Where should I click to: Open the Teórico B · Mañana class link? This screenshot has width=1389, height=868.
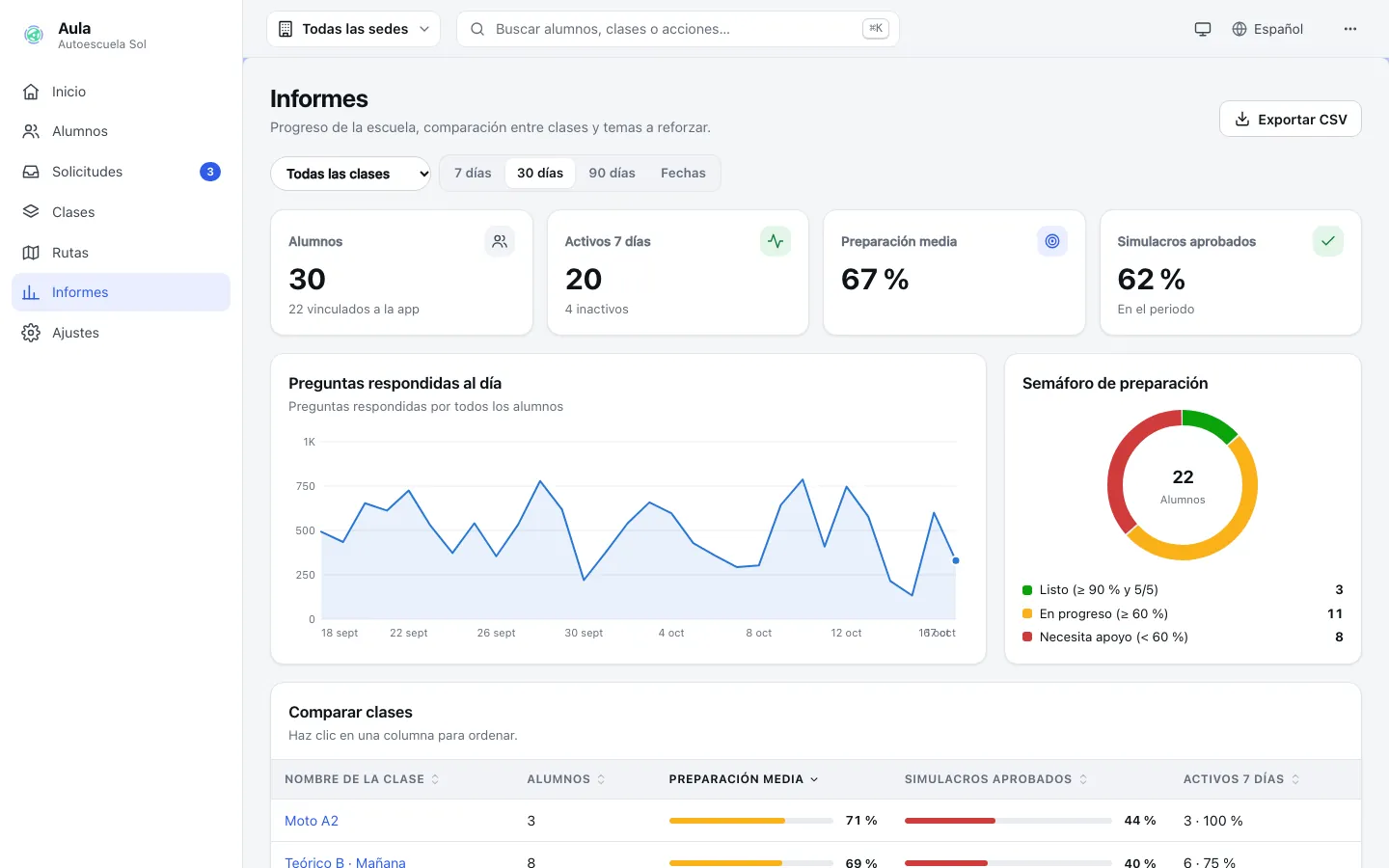coord(345,862)
